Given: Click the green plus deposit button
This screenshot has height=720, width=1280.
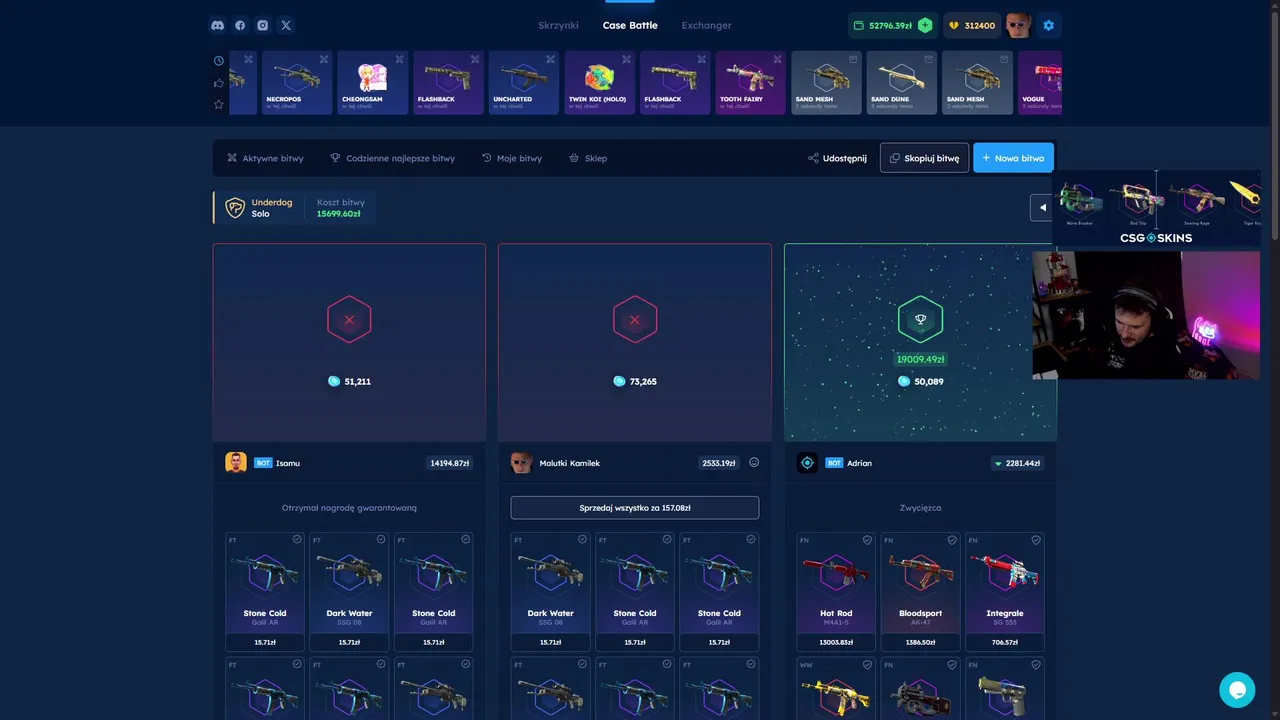Looking at the screenshot, I should (x=925, y=25).
